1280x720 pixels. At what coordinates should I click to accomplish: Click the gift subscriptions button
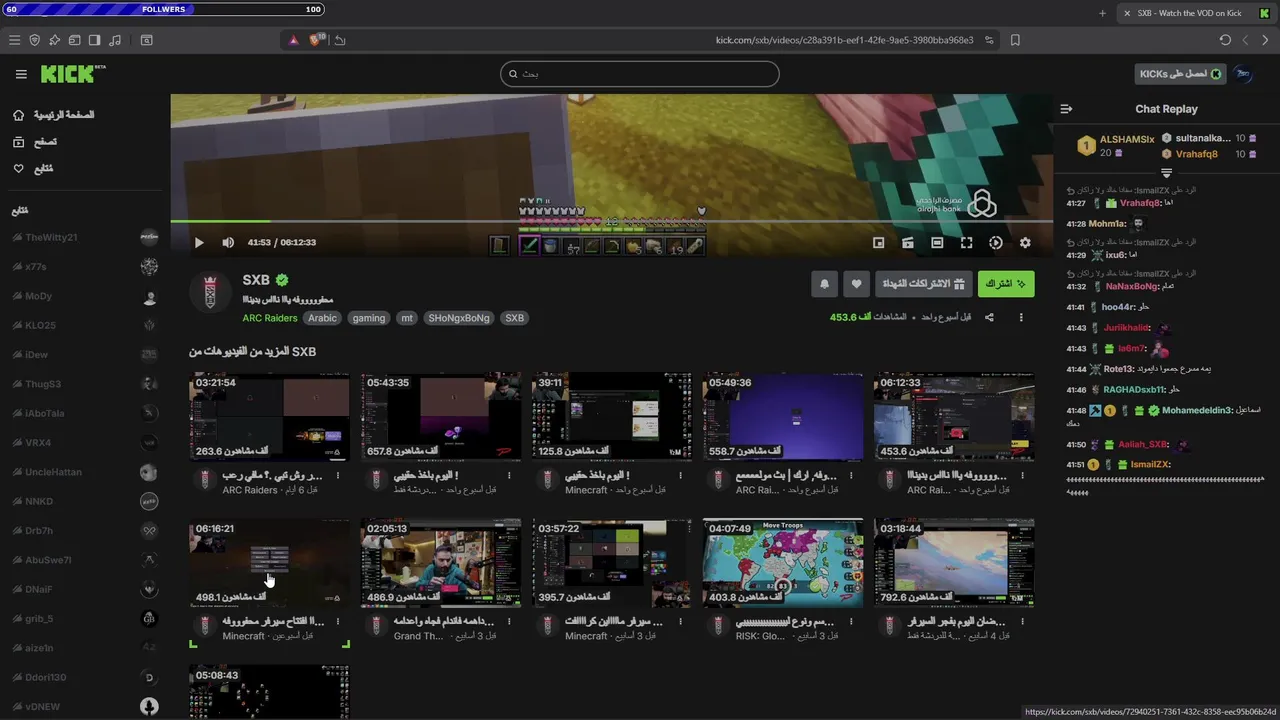[x=923, y=284]
